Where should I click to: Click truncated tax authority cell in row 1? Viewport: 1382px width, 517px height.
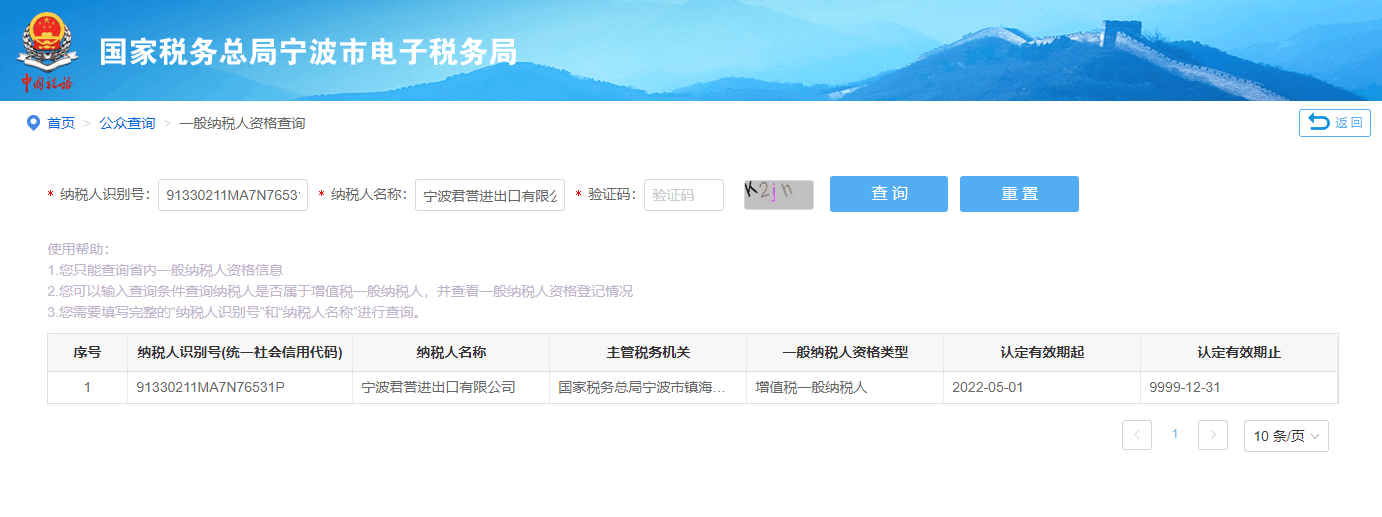(648, 387)
